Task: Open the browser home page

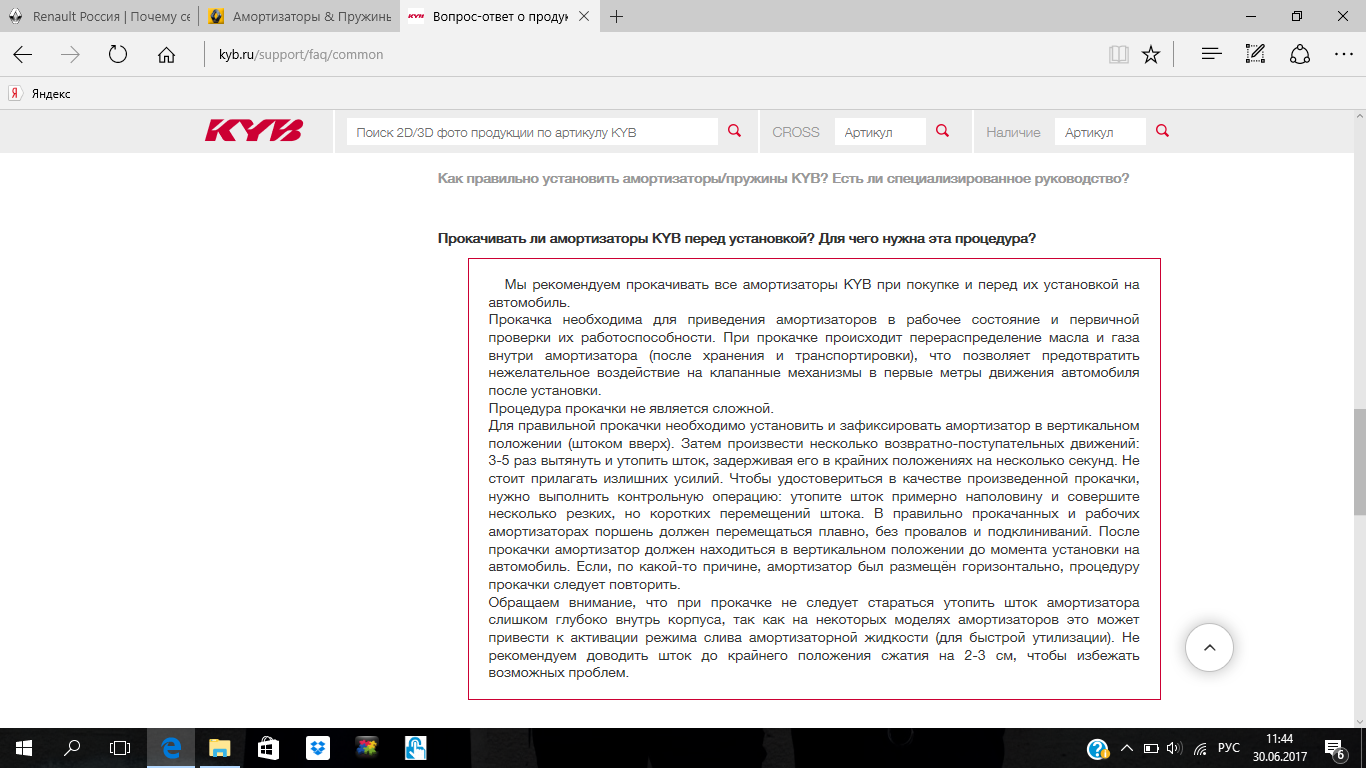Action: 166,54
